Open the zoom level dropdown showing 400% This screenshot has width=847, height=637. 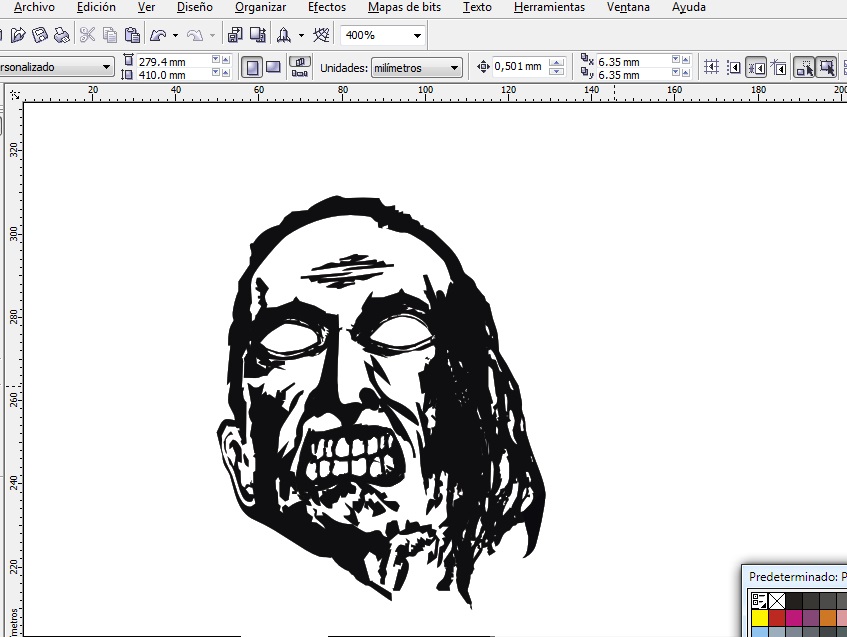click(416, 35)
